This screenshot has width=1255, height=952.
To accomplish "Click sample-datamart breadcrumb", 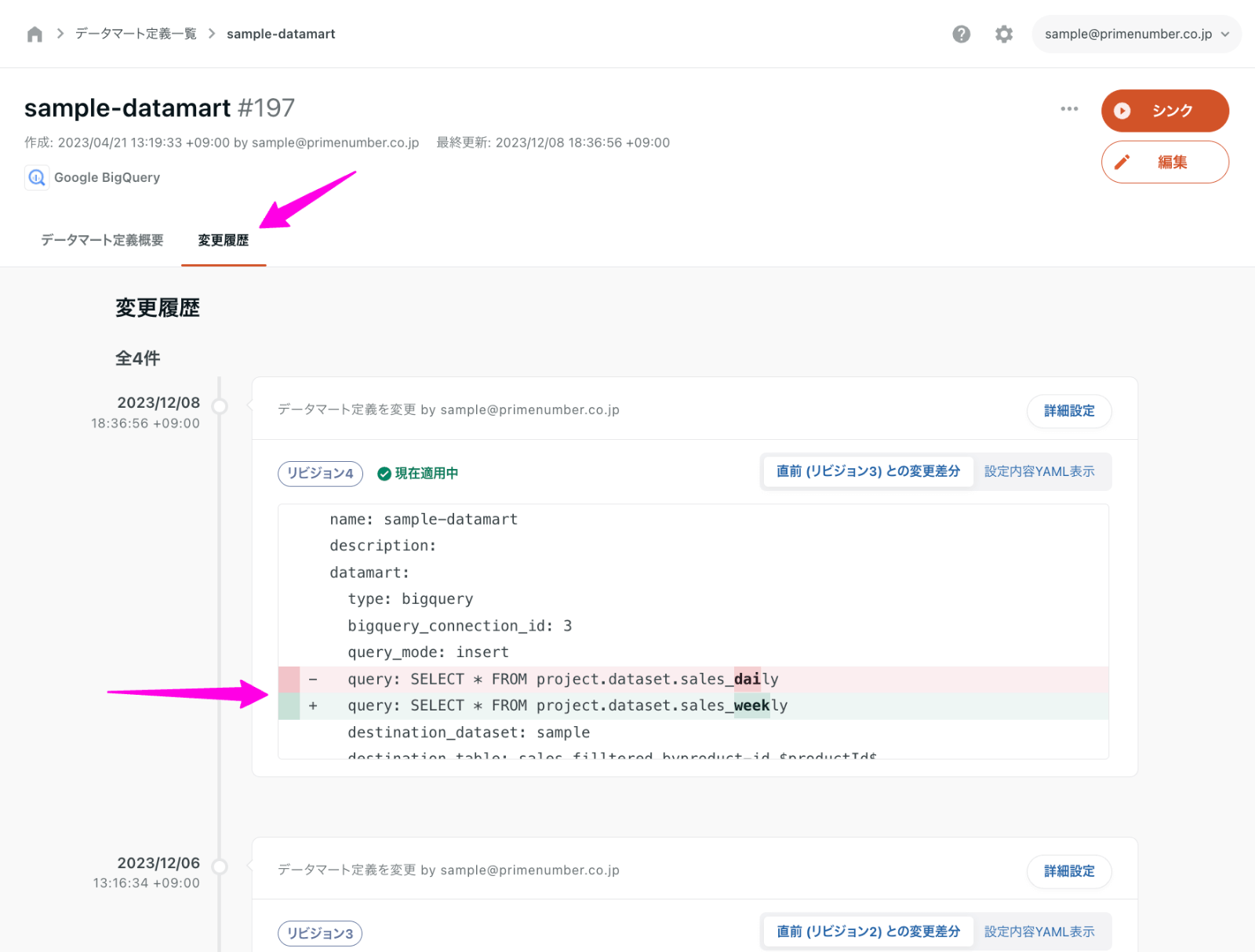I will (x=281, y=34).
